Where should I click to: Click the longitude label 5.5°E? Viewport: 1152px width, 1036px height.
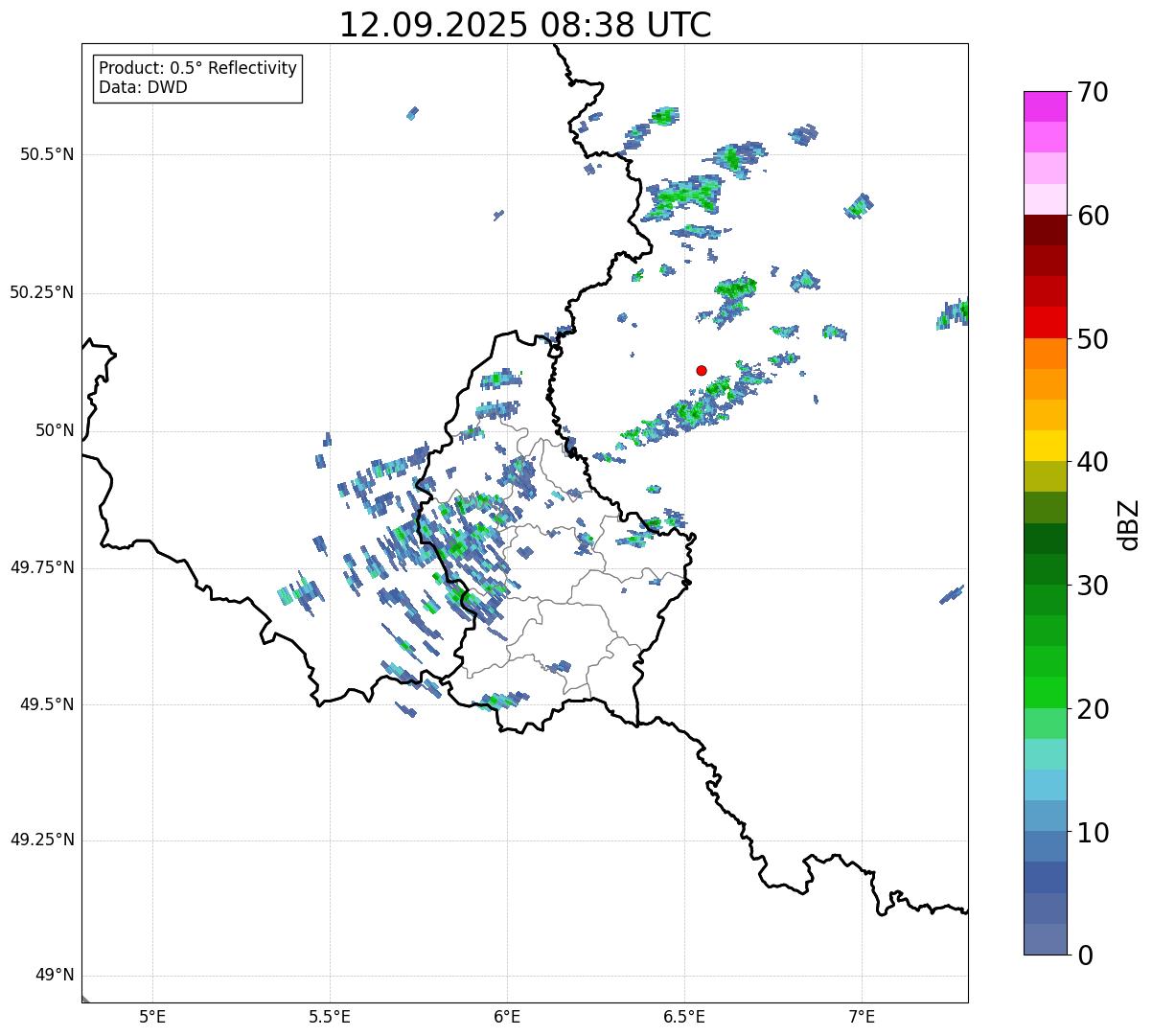coord(330,1017)
